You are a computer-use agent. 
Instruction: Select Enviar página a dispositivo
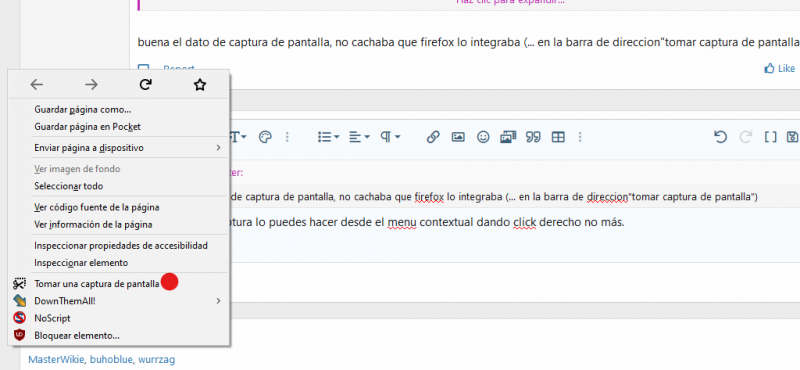click(x=89, y=148)
